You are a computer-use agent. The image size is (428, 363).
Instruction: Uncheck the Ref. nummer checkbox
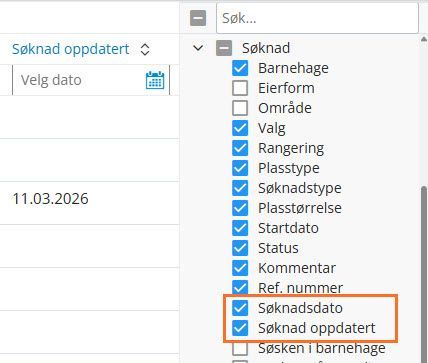click(240, 287)
